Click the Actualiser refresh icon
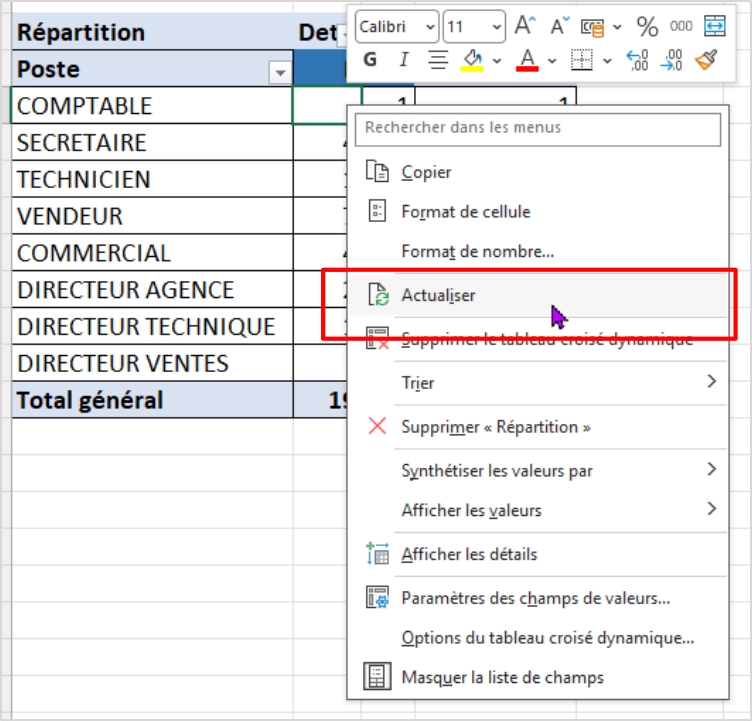The height and width of the screenshot is (721, 752). pos(378,294)
